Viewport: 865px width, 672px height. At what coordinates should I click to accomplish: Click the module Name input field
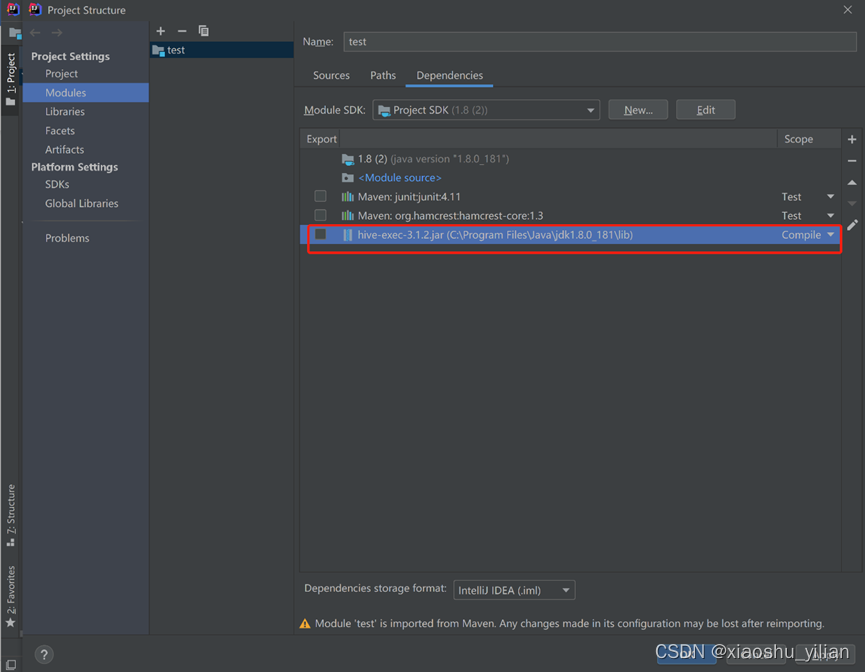pyautogui.click(x=600, y=41)
